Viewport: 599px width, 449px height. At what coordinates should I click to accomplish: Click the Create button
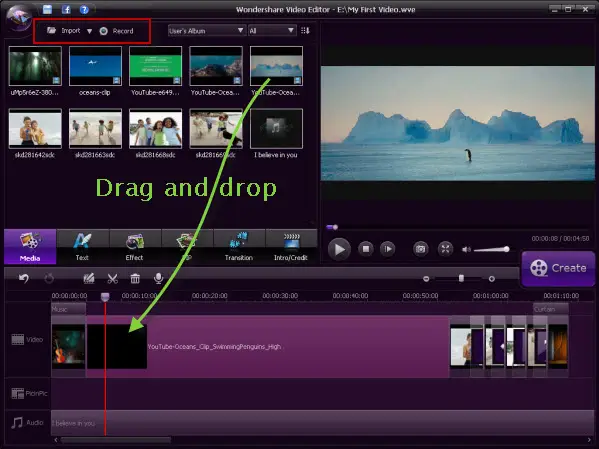(x=558, y=268)
